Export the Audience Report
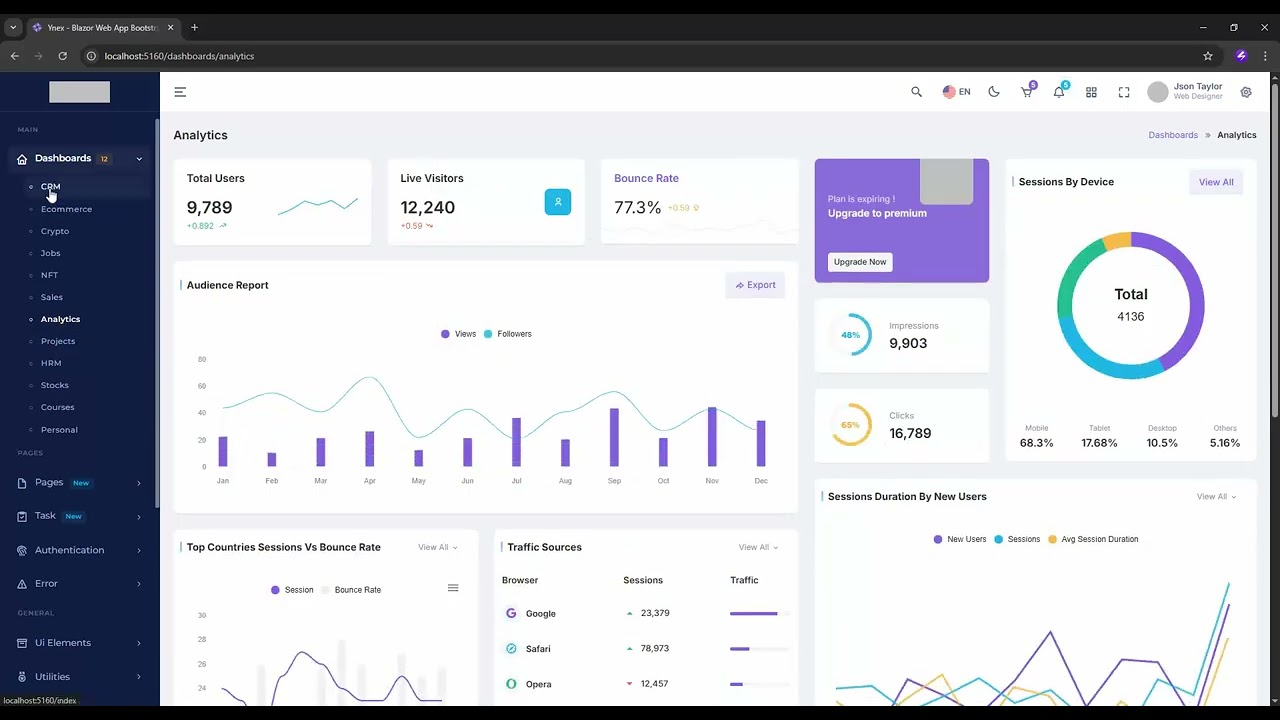Viewport: 1280px width, 720px height. [x=755, y=285]
